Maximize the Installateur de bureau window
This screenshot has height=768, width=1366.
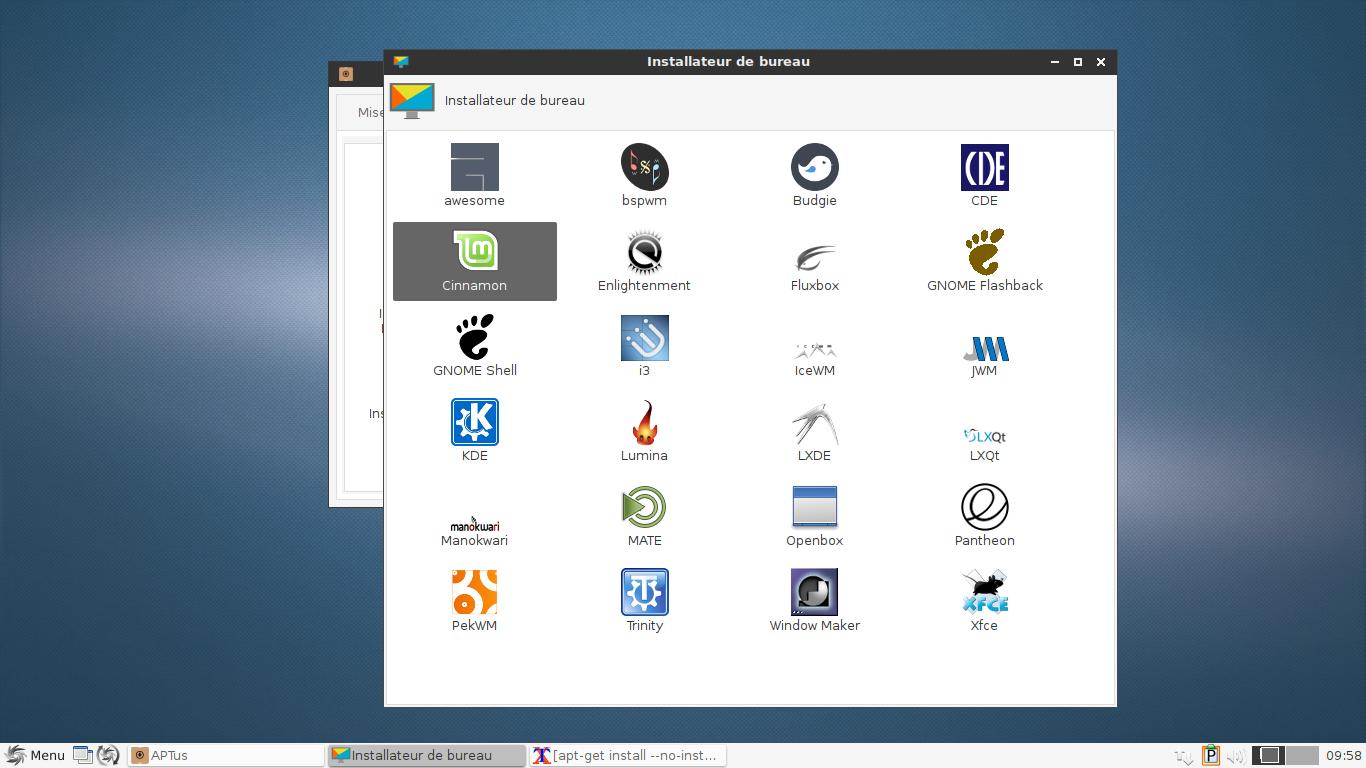tap(1077, 62)
